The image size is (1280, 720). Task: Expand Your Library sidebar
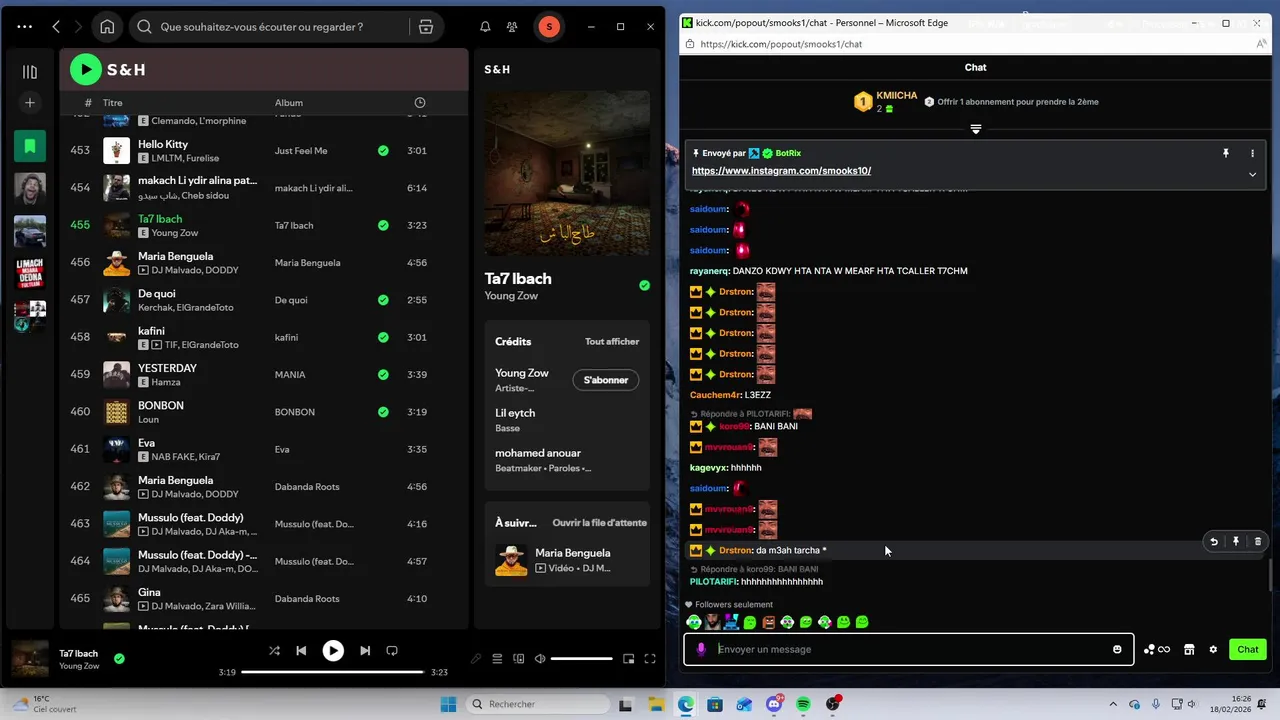tap(30, 72)
